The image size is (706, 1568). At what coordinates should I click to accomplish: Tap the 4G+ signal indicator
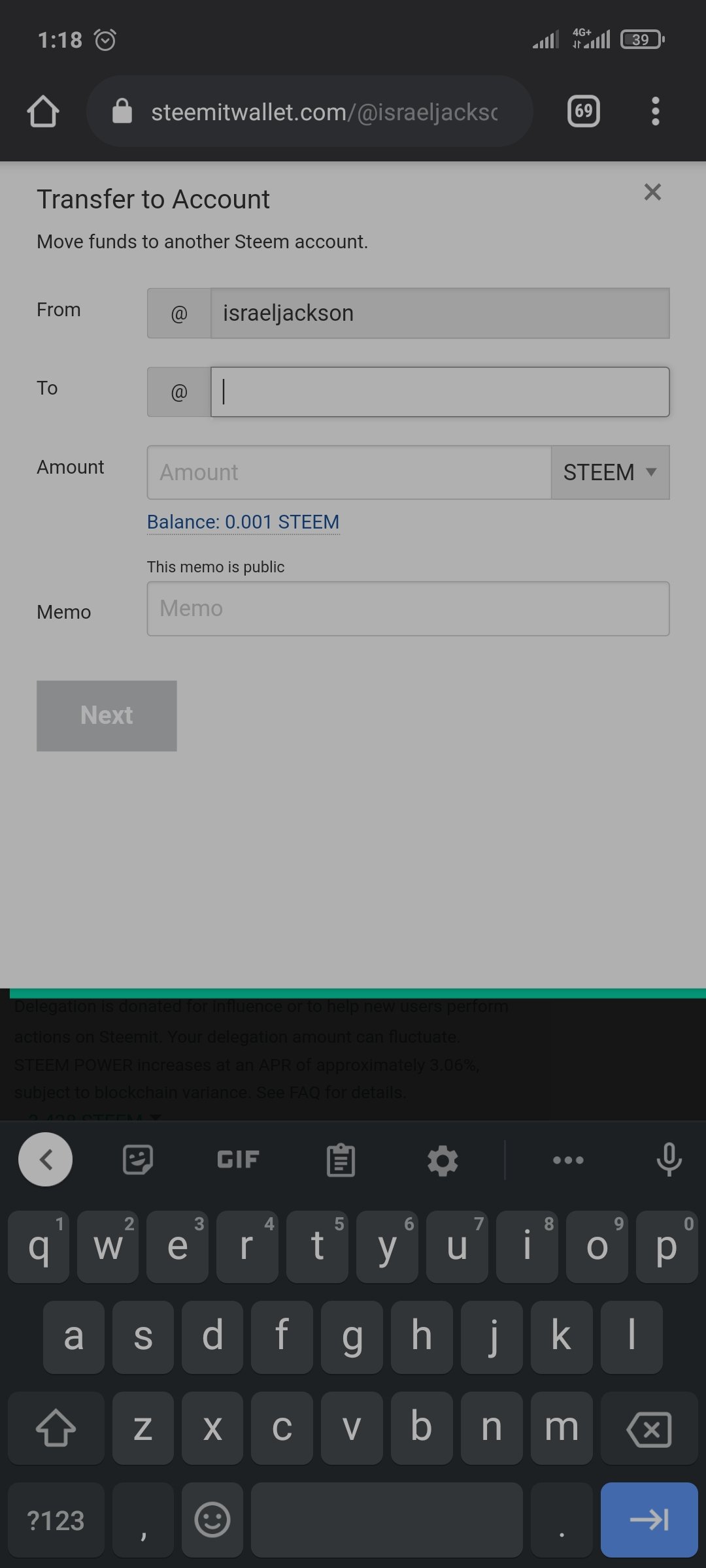(592, 39)
